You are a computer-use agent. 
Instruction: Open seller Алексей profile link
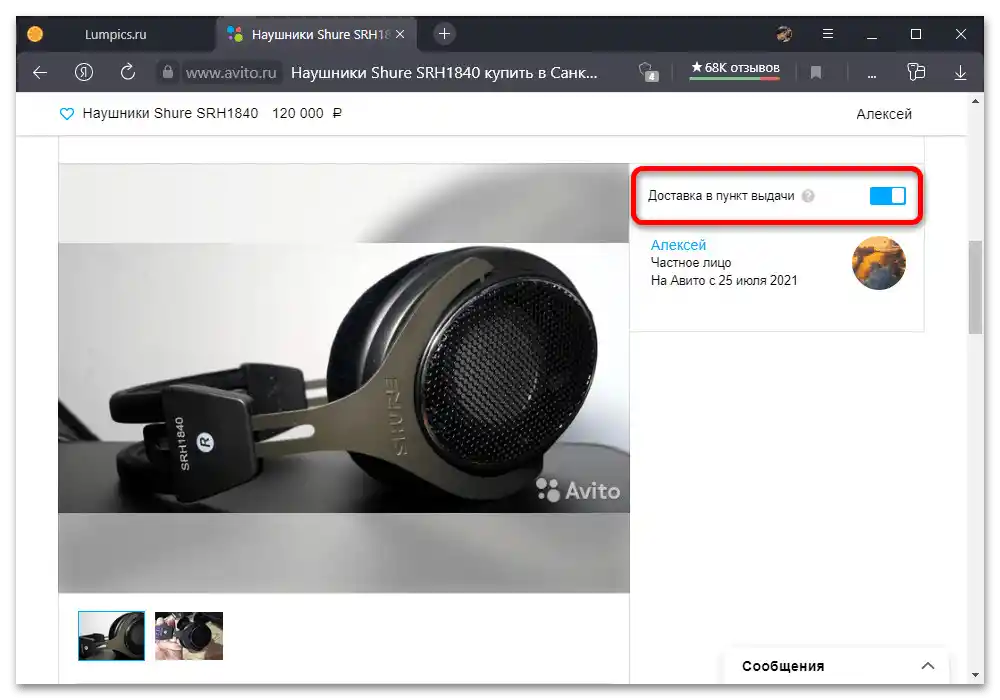678,245
